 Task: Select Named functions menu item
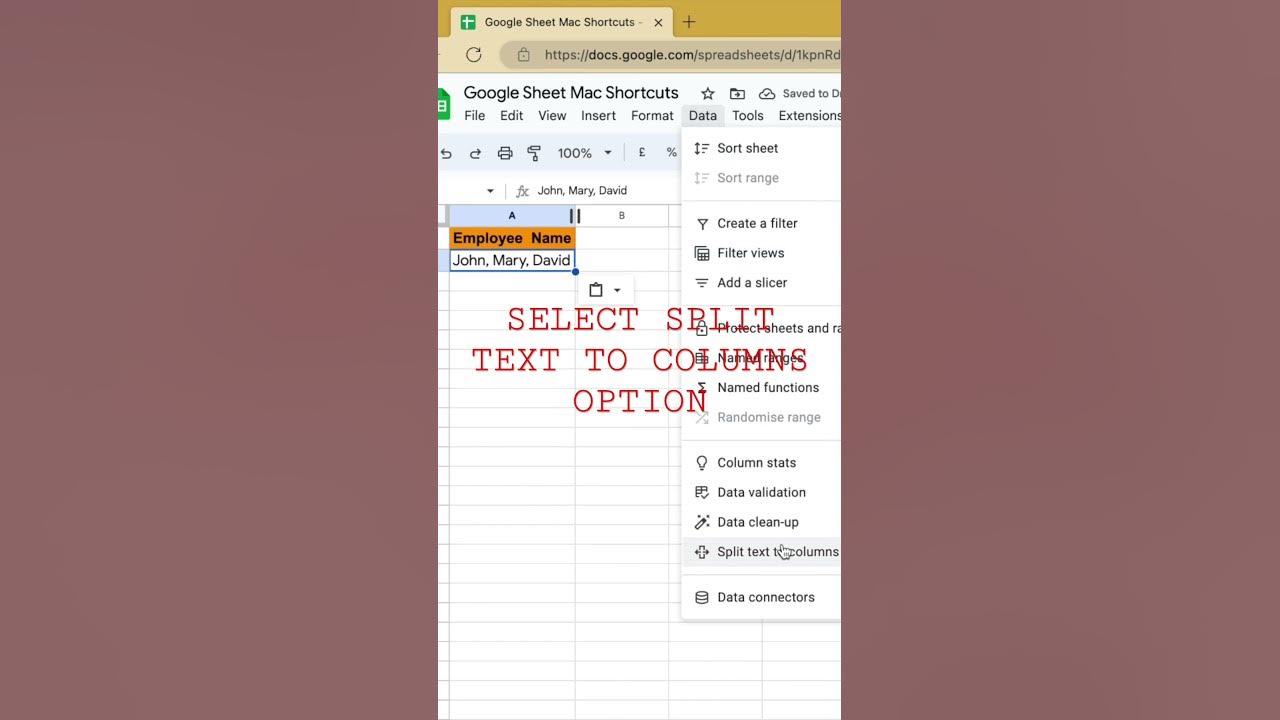761,388
